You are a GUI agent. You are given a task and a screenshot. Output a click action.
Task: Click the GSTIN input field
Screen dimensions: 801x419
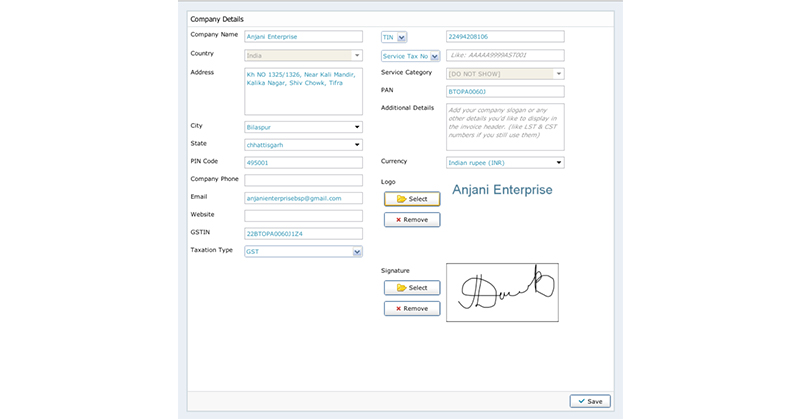pyautogui.click(x=303, y=234)
